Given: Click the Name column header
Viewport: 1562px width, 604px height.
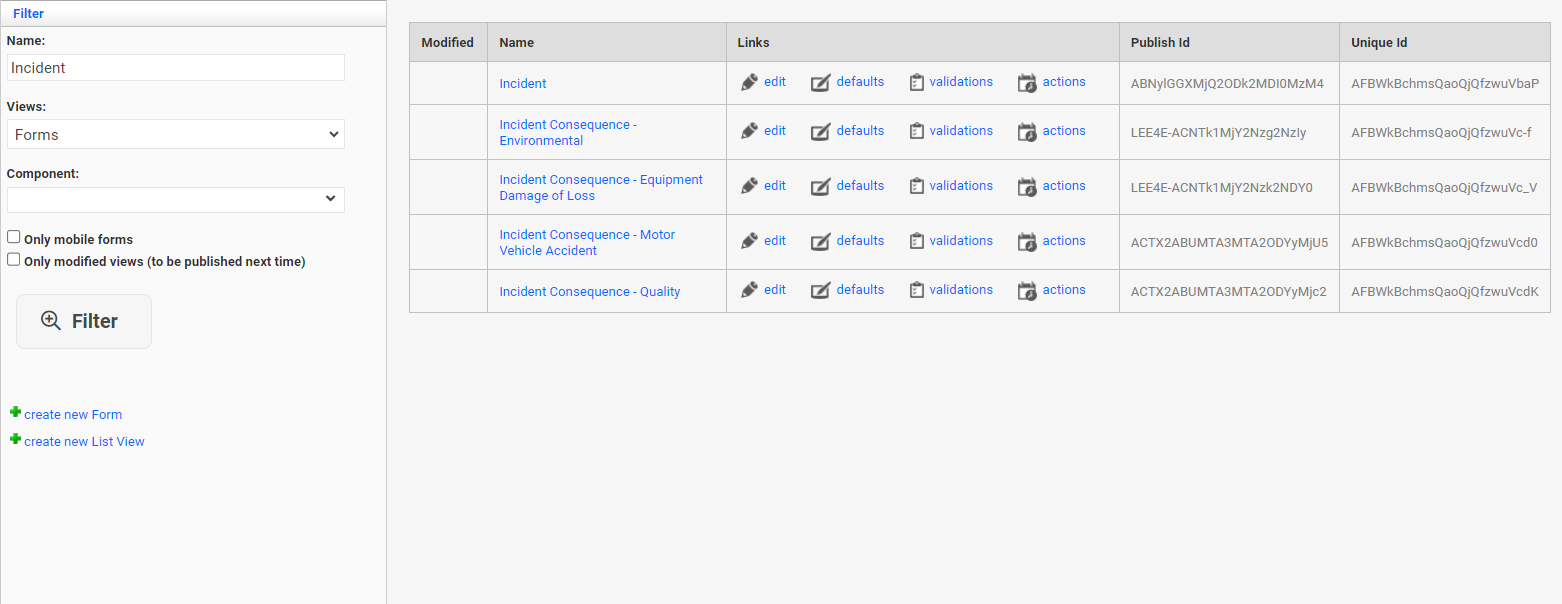Looking at the screenshot, I should pos(517,43).
